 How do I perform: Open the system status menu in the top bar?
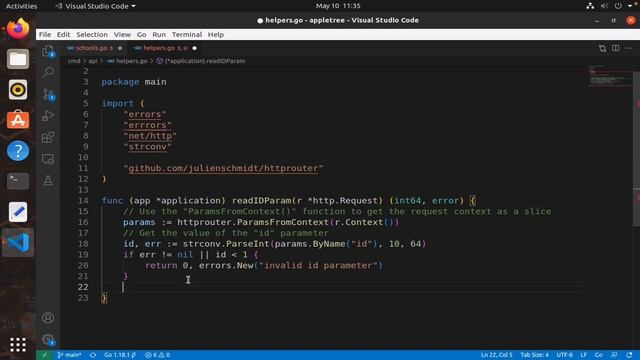tap(610, 6)
